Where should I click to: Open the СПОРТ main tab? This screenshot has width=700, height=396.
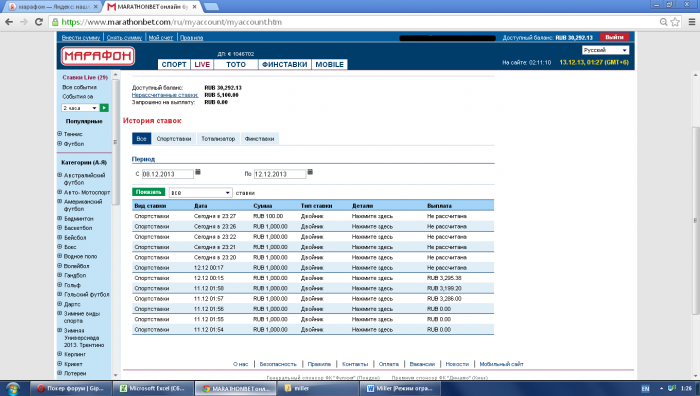point(174,64)
